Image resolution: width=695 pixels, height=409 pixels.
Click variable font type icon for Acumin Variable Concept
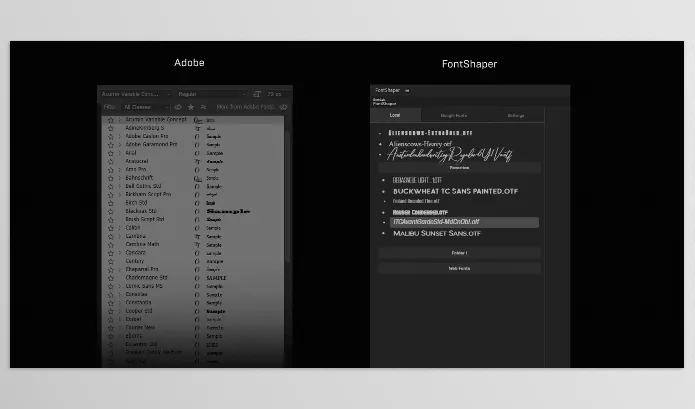(198, 120)
